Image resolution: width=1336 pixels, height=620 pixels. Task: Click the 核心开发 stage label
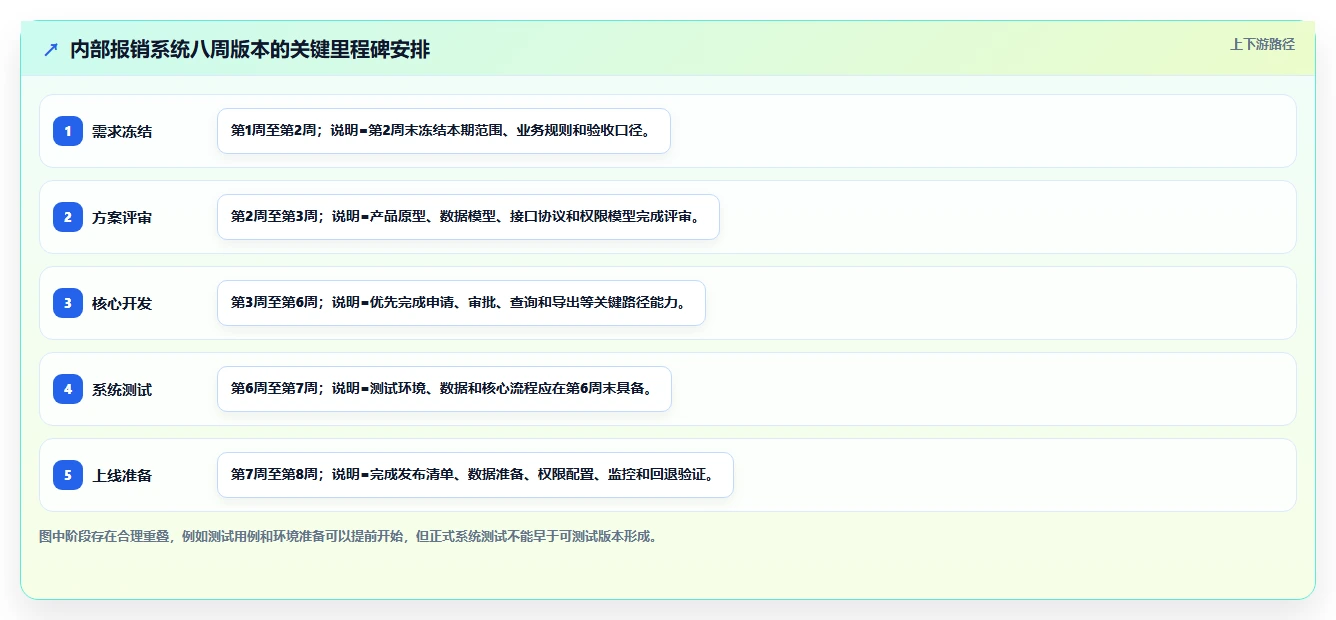(122, 303)
